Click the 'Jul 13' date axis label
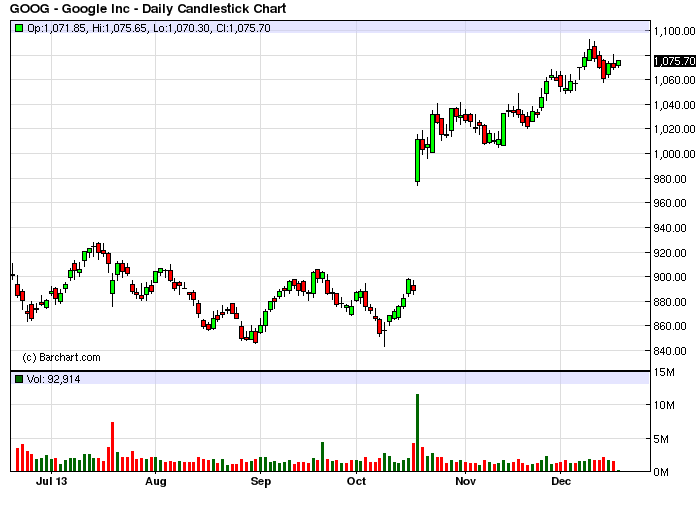The width and height of the screenshot is (700, 512). (52, 482)
